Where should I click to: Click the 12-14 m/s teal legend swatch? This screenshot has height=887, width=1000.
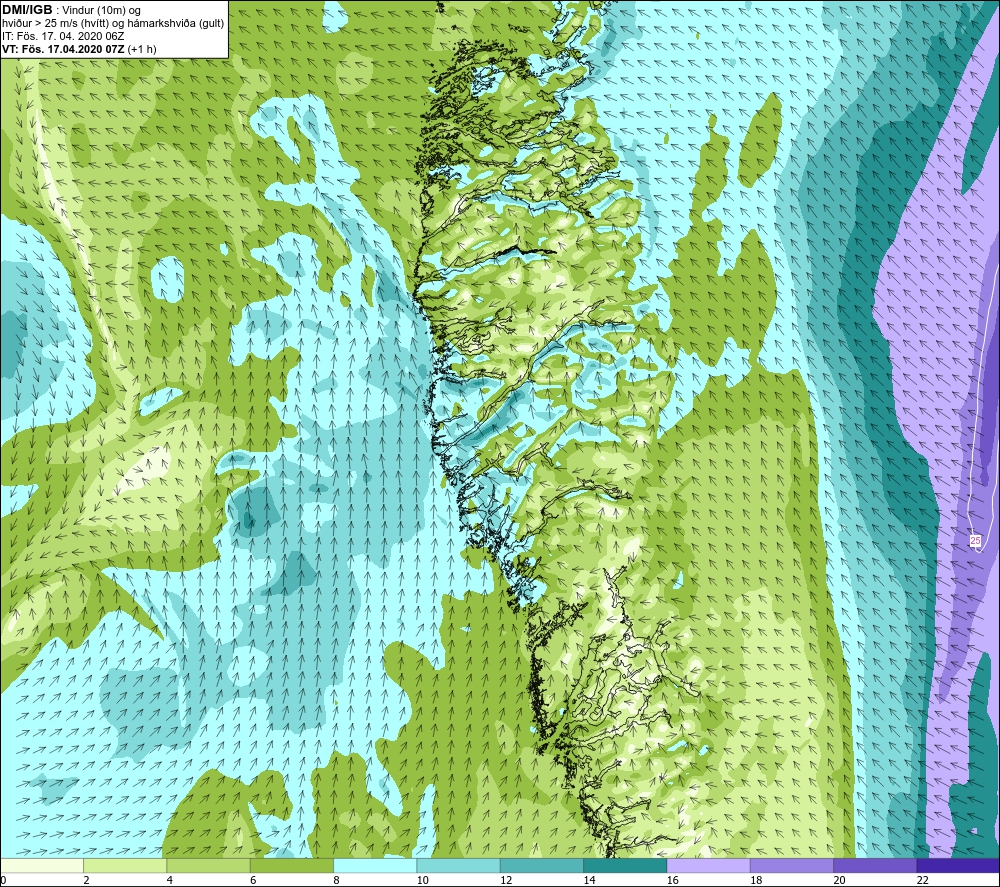[541, 865]
